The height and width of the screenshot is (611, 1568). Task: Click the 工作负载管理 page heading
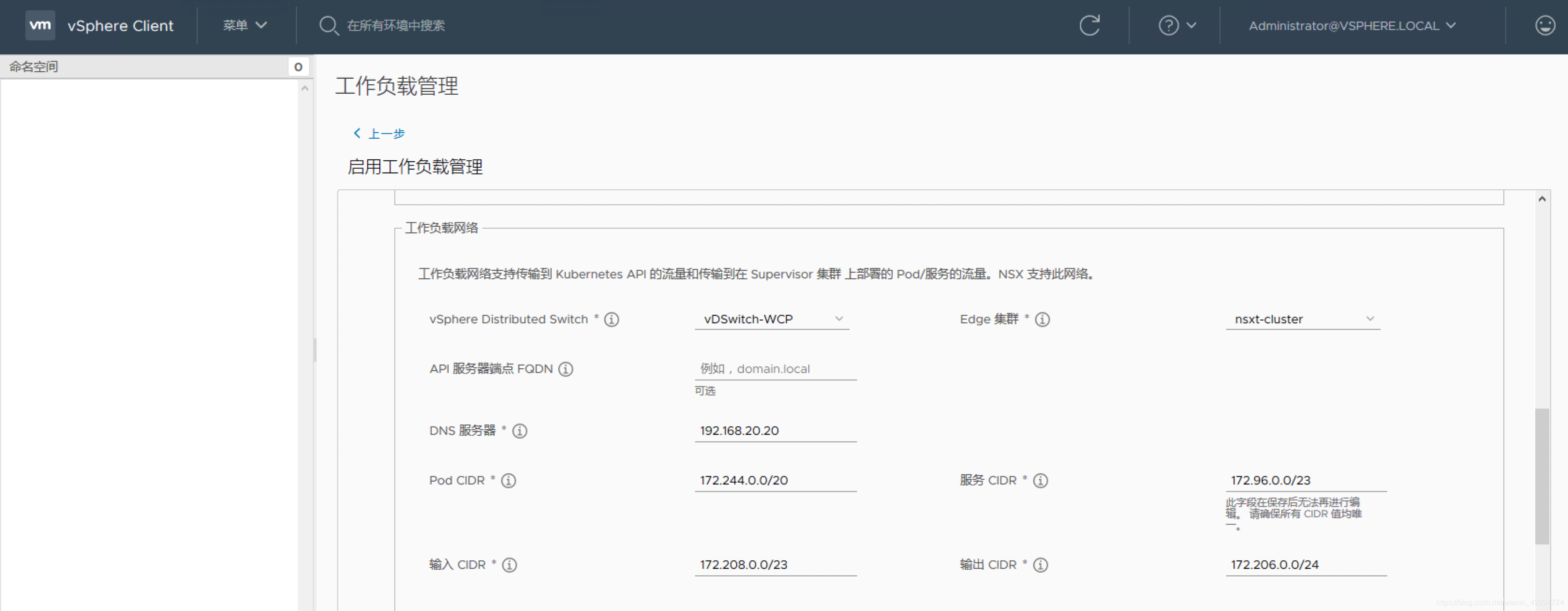point(397,86)
